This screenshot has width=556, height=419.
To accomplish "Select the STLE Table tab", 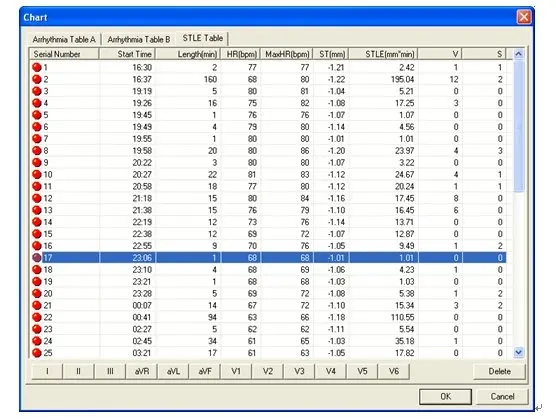I will [x=202, y=38].
